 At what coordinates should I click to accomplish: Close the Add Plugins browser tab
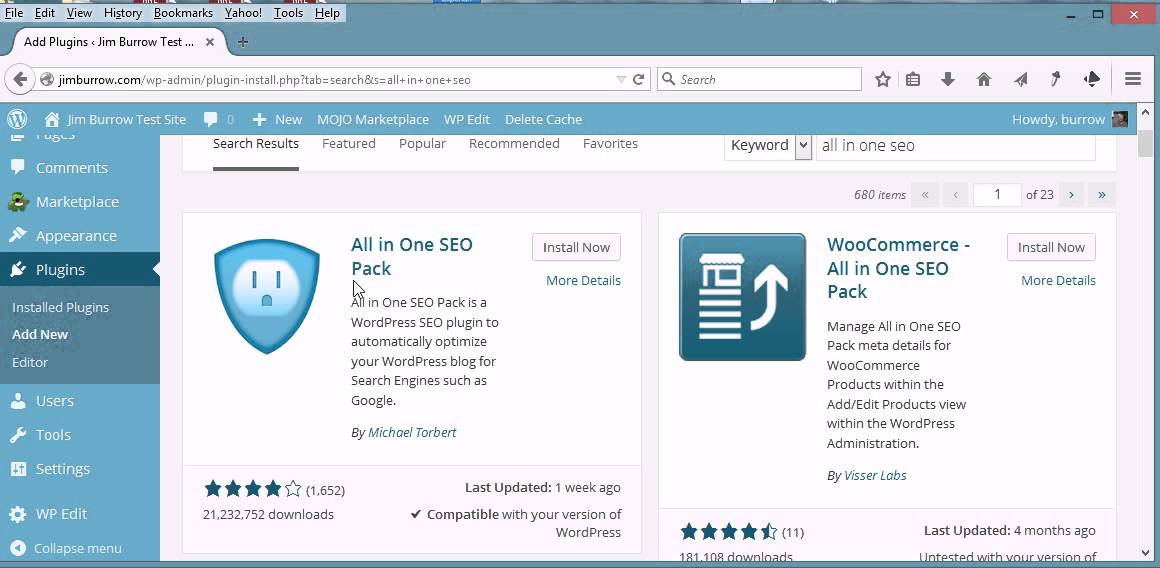[210, 42]
